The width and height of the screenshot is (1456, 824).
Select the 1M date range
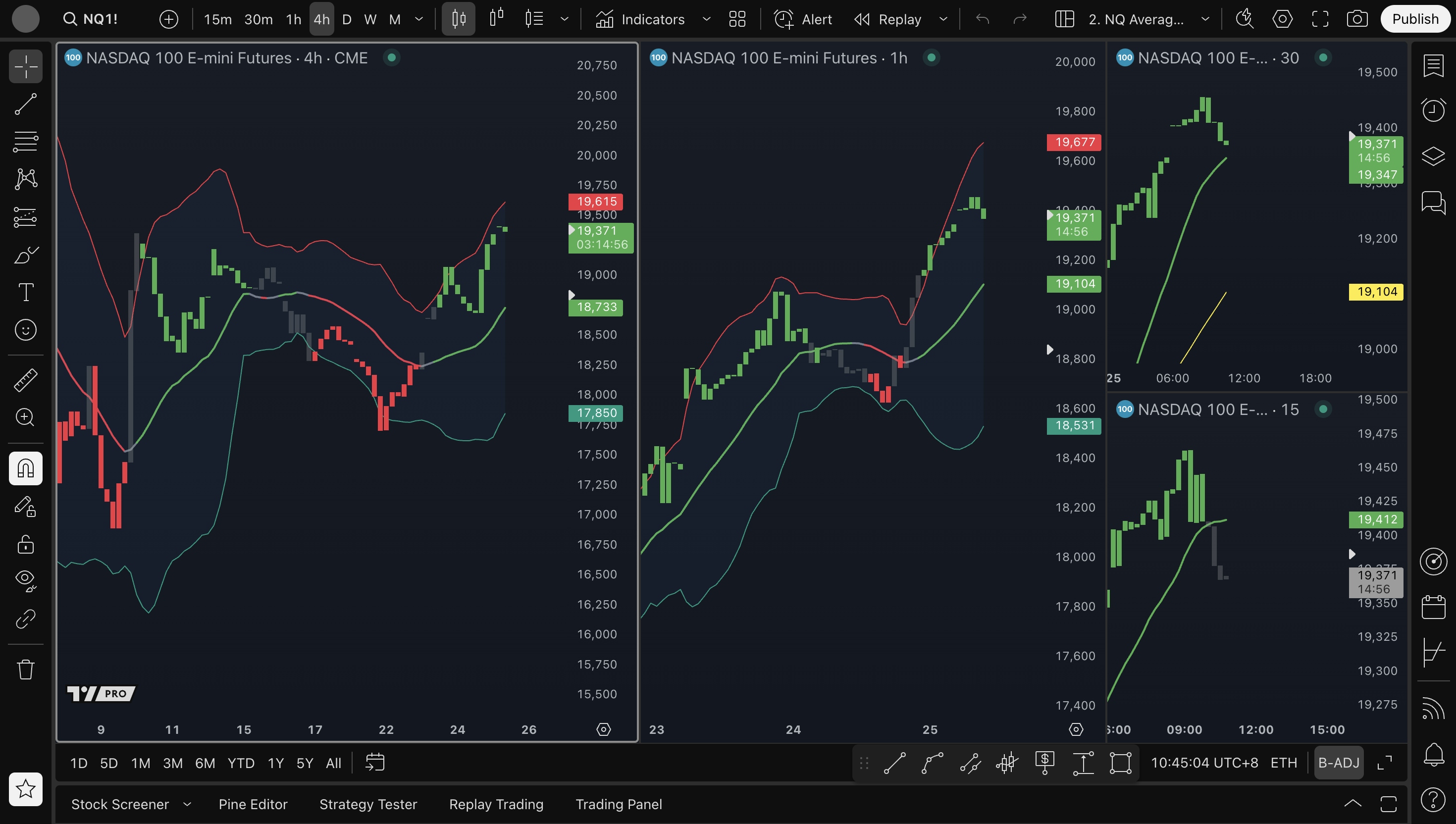[x=140, y=763]
